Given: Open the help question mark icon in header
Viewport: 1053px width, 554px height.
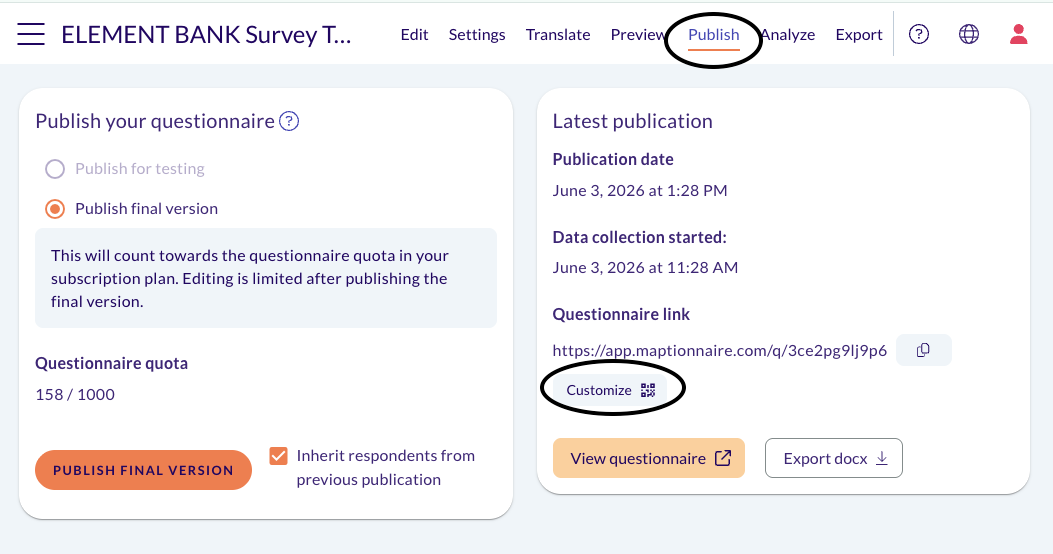Looking at the screenshot, I should coord(919,34).
